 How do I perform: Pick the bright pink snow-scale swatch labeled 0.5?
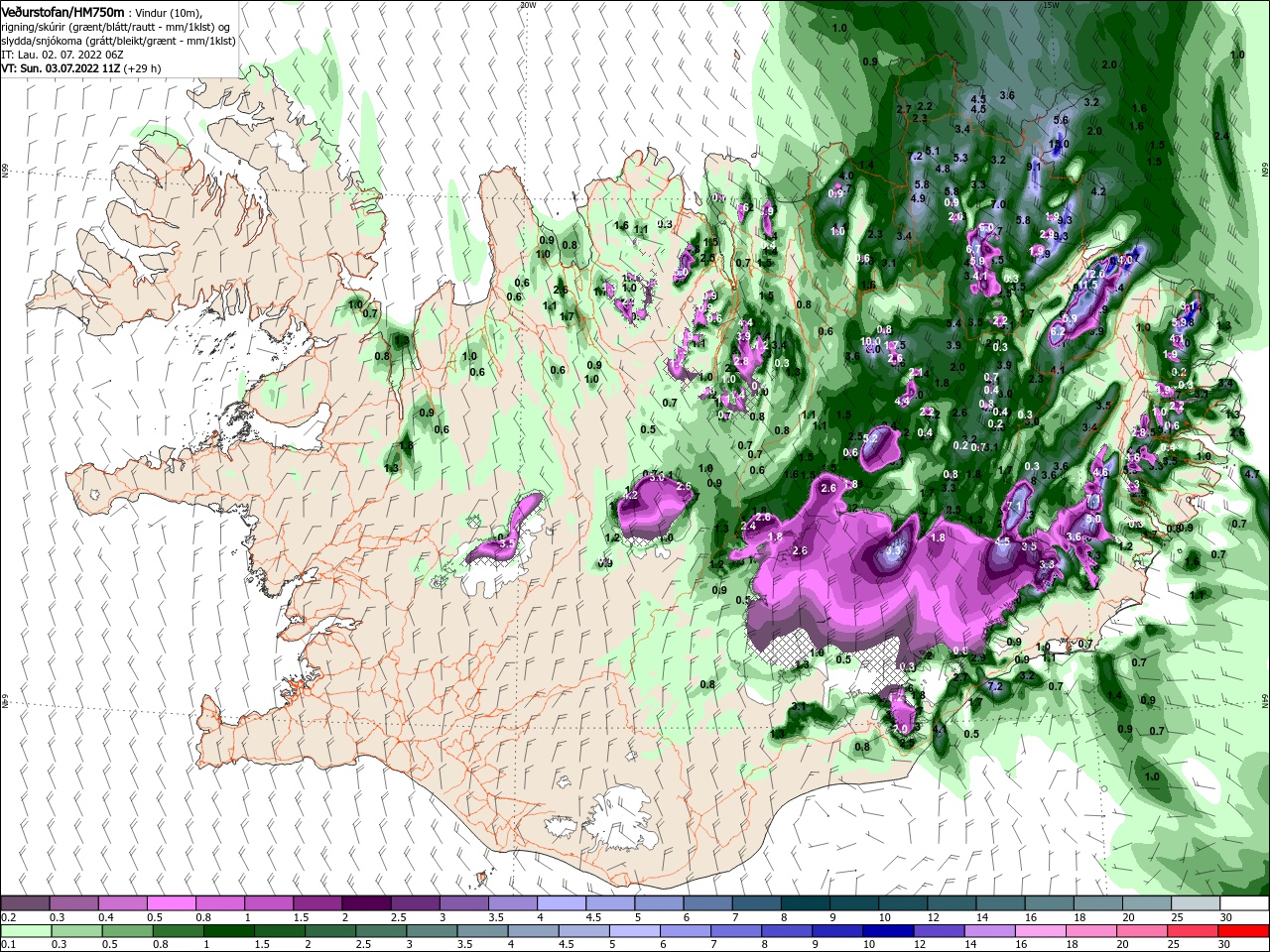[171, 903]
